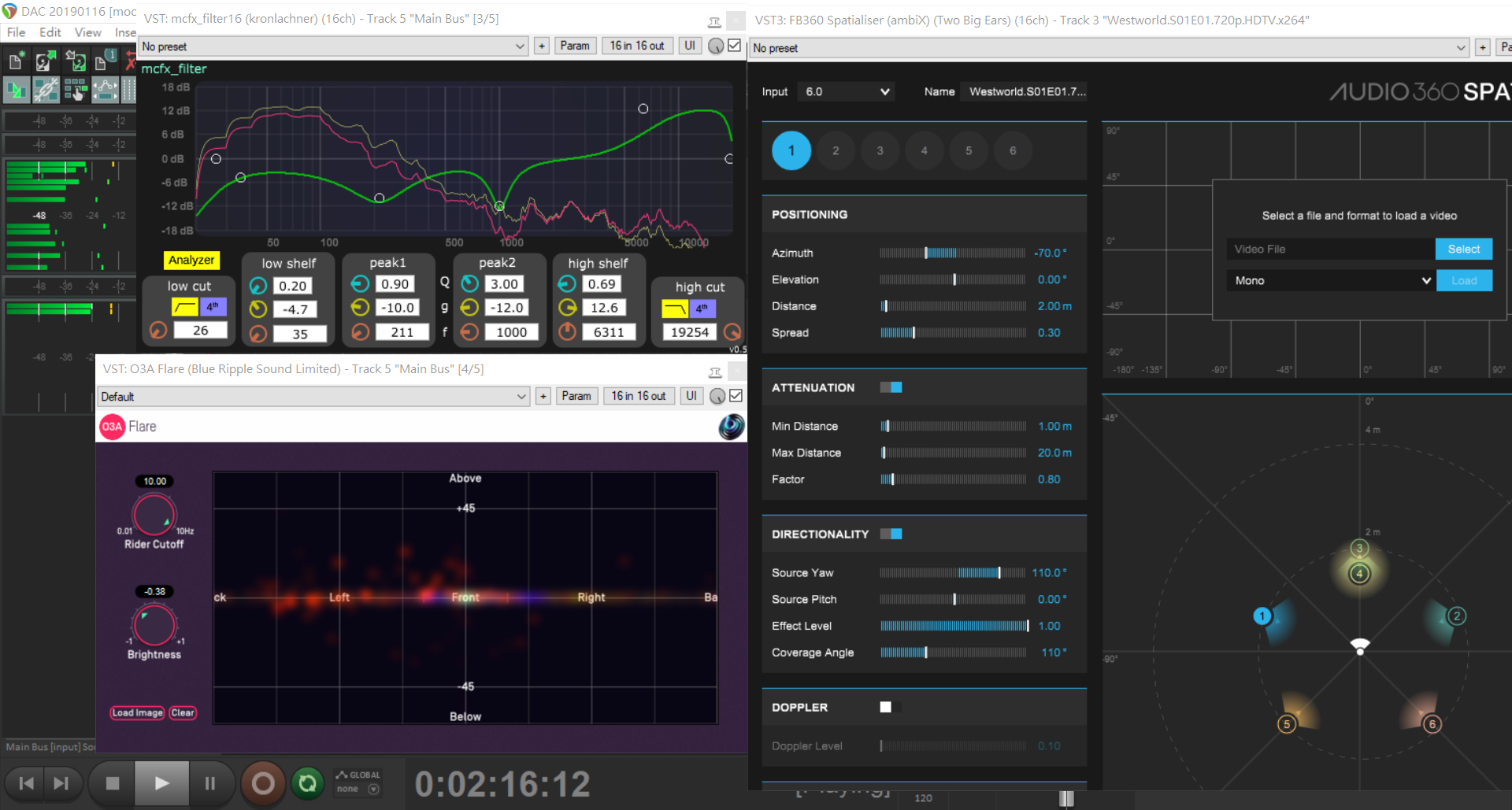
Task: Open the global automation override dropdown arrow
Action: 374,789
